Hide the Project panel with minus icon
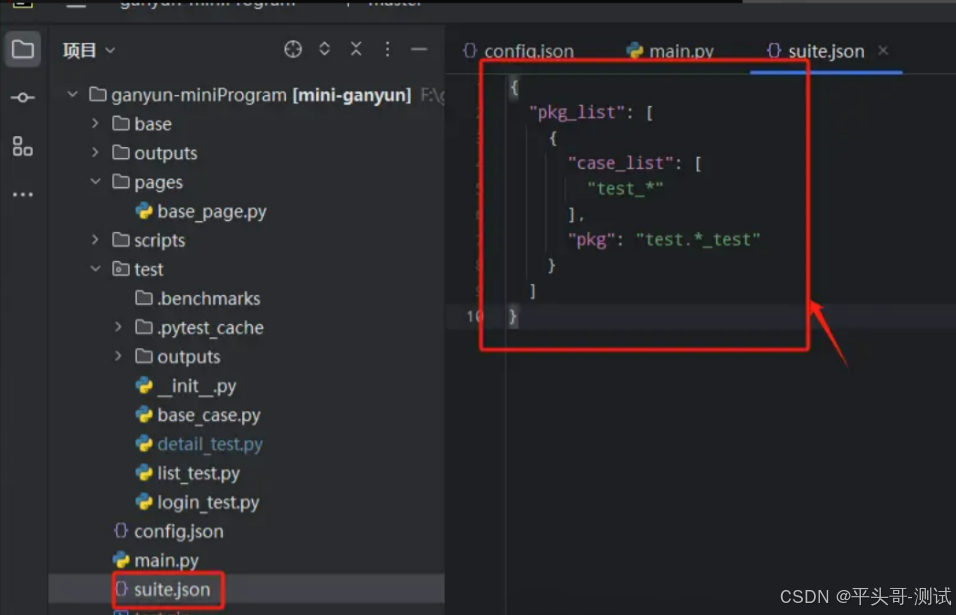This screenshot has height=615, width=956. [419, 49]
